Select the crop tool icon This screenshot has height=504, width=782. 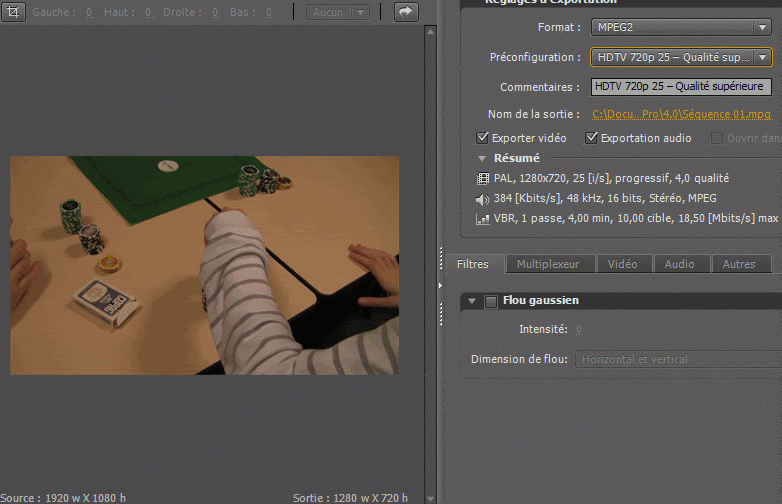[x=13, y=11]
